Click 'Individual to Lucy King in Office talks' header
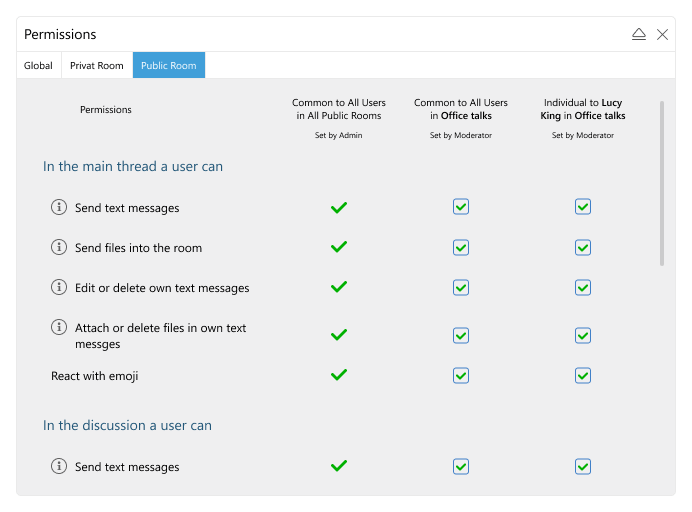This screenshot has width=692, height=512. click(x=583, y=109)
